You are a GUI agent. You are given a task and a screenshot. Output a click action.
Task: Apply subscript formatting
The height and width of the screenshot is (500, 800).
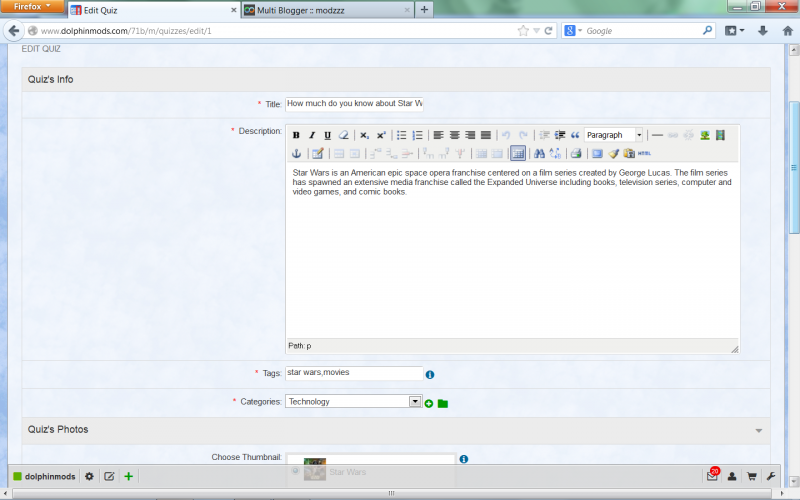coord(364,135)
